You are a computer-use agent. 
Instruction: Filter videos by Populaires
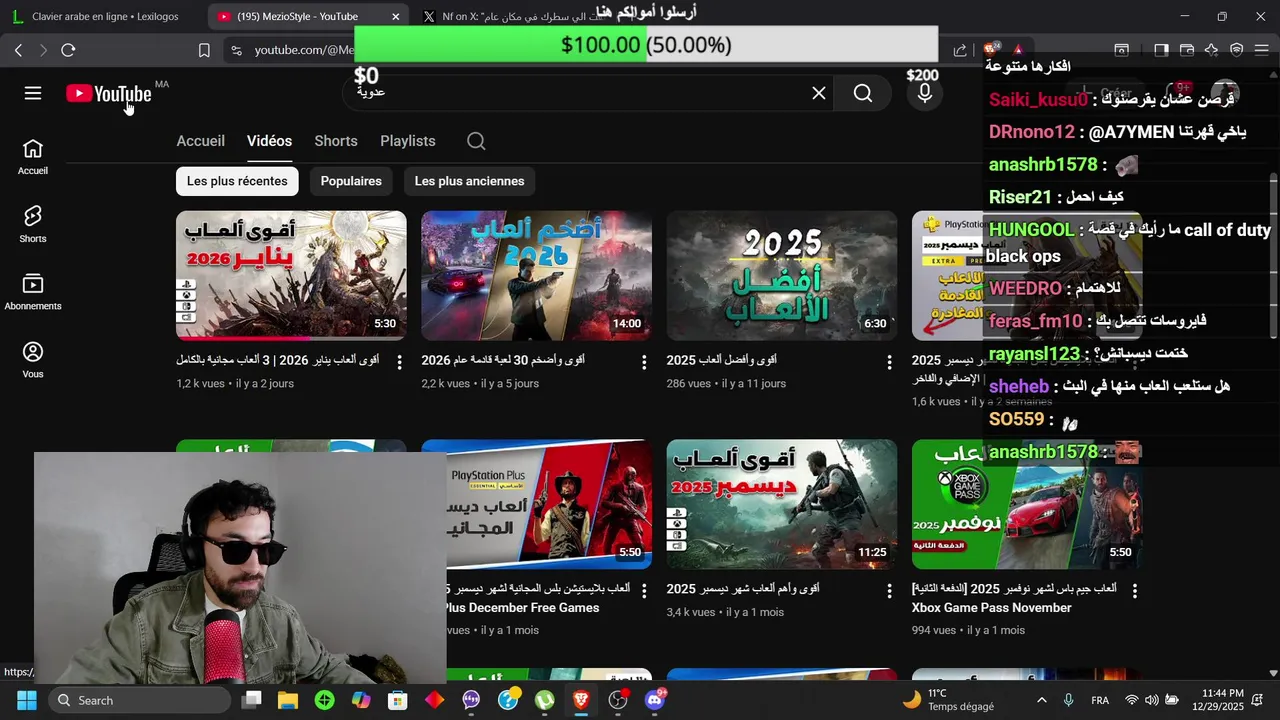click(x=351, y=181)
